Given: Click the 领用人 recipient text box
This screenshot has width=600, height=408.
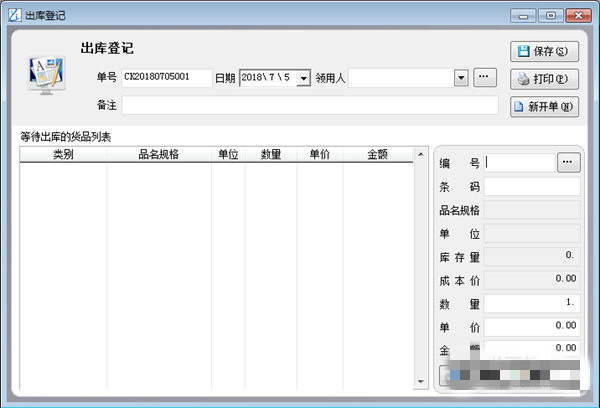Looking at the screenshot, I should [x=401, y=78].
